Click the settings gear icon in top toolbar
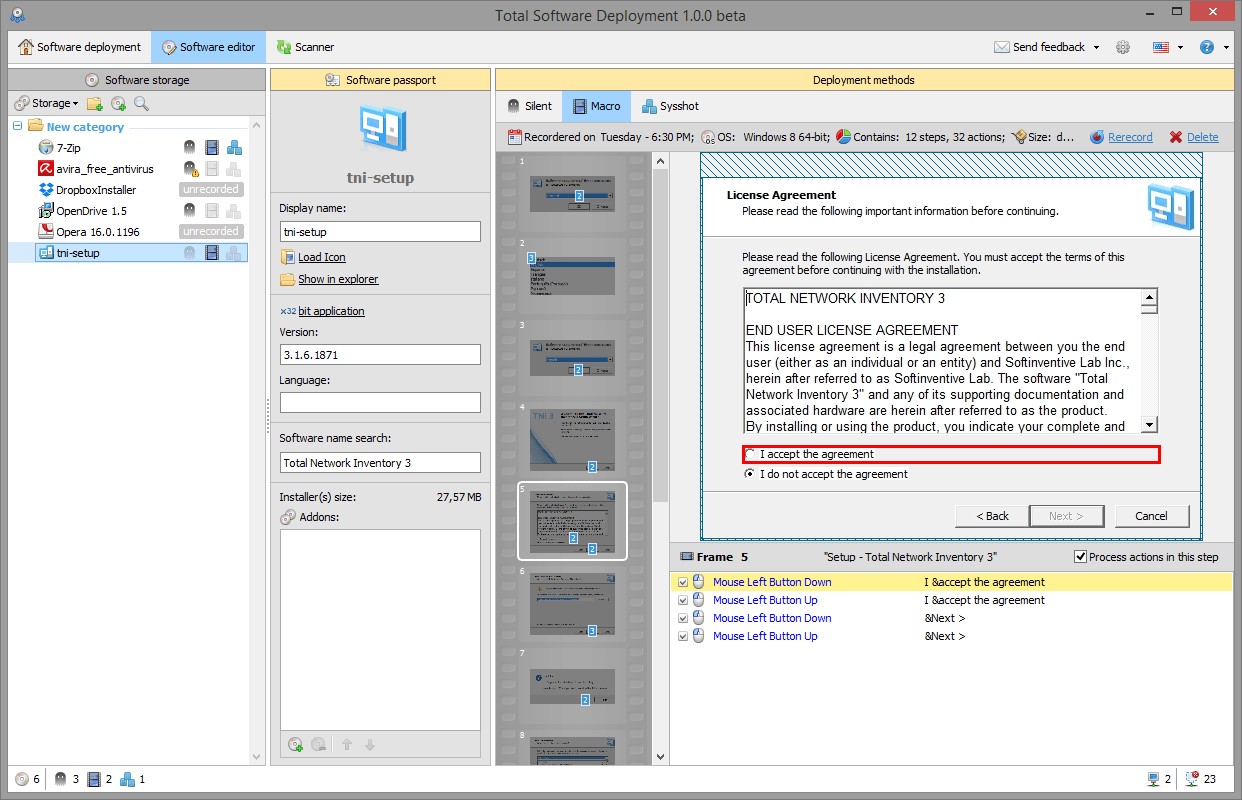 tap(1123, 47)
